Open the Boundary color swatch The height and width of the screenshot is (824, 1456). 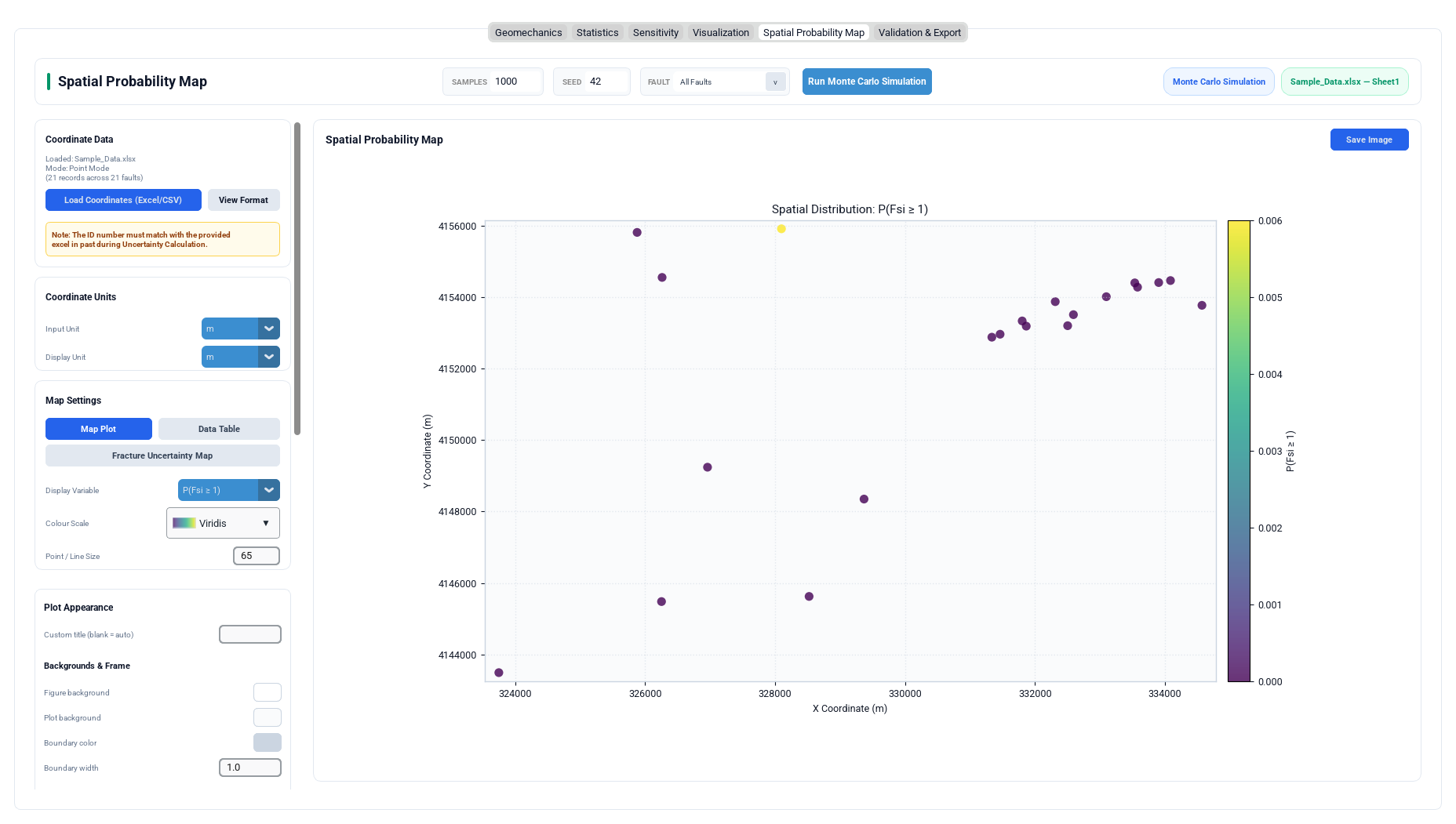click(267, 742)
